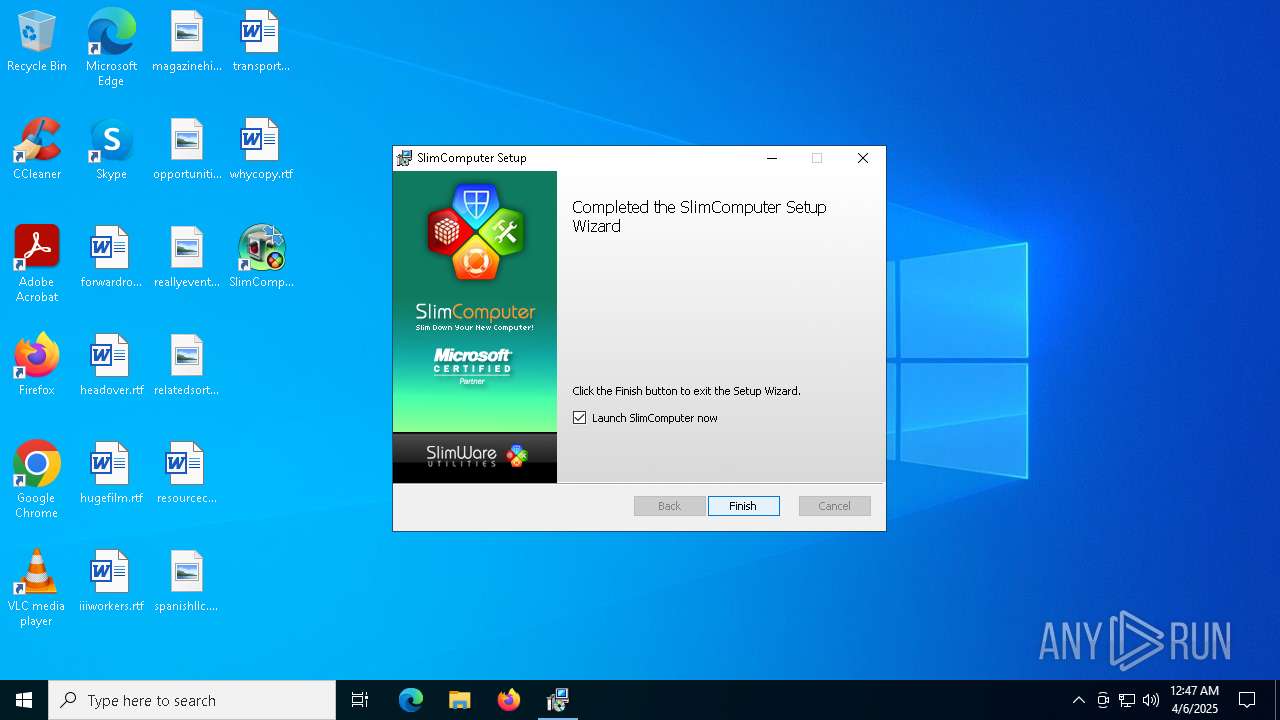Switch to the SlimComputer installer taskbar item
Image resolution: width=1280 pixels, height=720 pixels.
pyautogui.click(x=558, y=700)
